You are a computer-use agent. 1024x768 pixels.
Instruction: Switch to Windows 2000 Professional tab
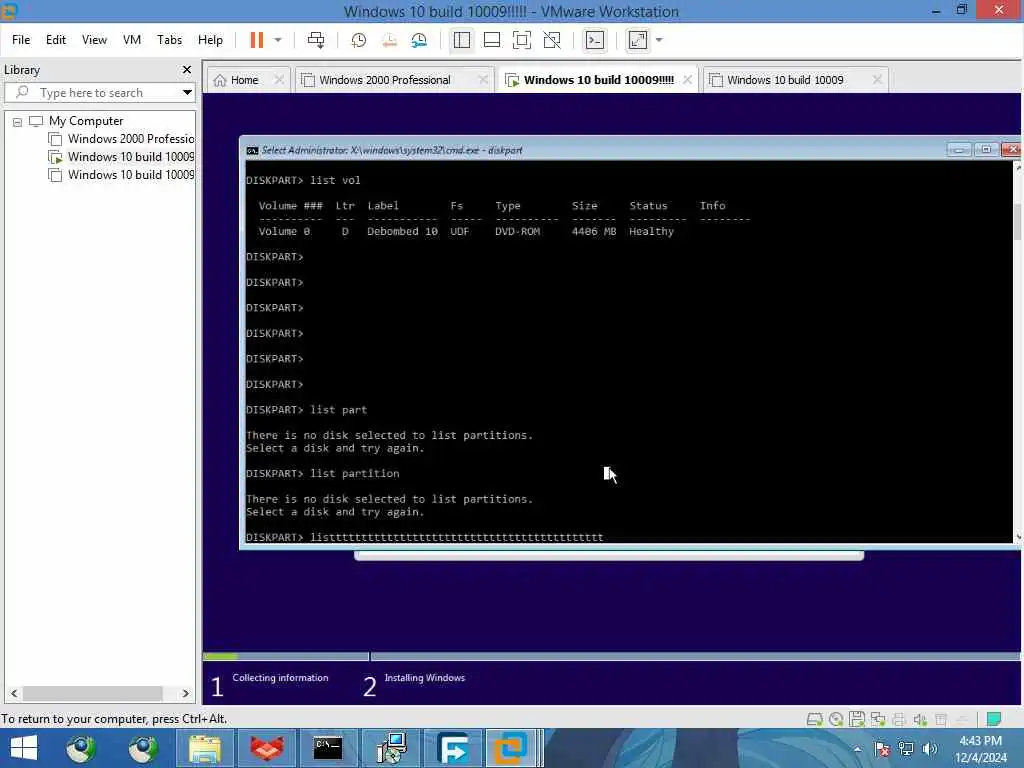coord(385,80)
